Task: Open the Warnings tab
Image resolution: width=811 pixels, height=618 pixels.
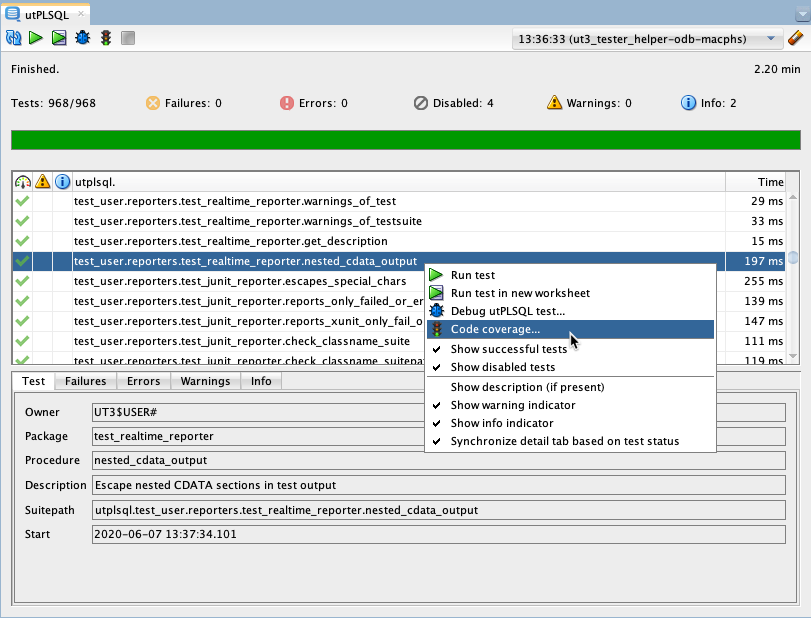Action: 204,381
